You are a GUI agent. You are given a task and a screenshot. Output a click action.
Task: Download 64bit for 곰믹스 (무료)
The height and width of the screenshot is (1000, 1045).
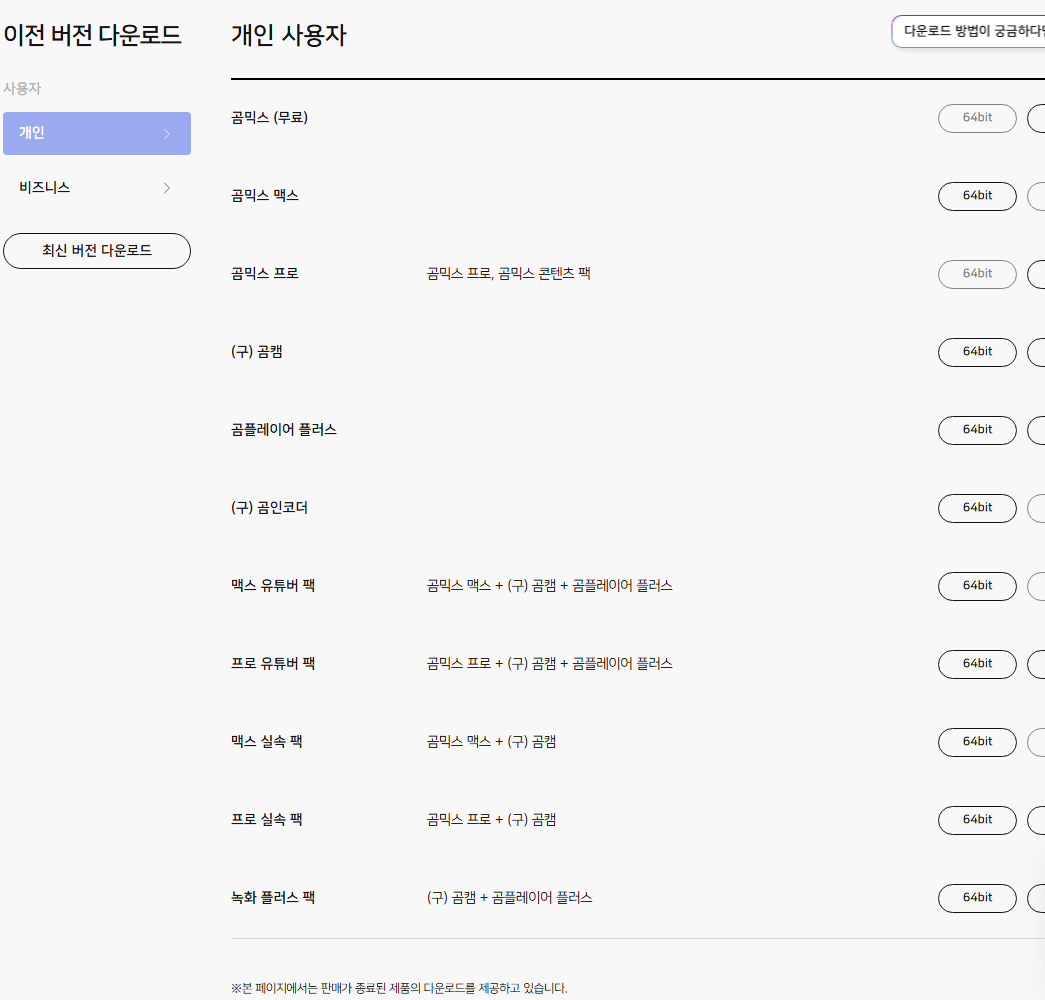click(x=977, y=118)
